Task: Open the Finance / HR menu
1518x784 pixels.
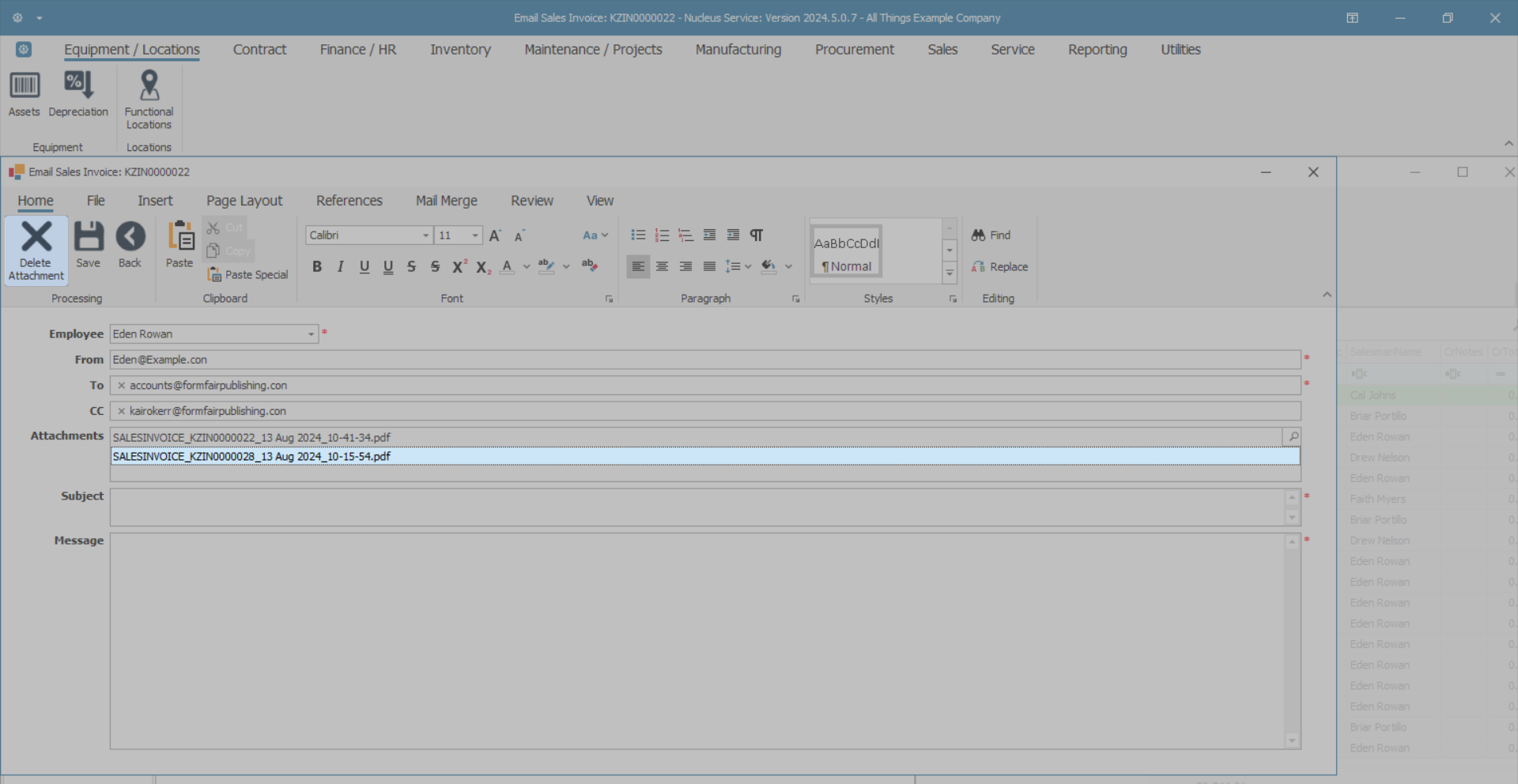Action: [x=357, y=50]
